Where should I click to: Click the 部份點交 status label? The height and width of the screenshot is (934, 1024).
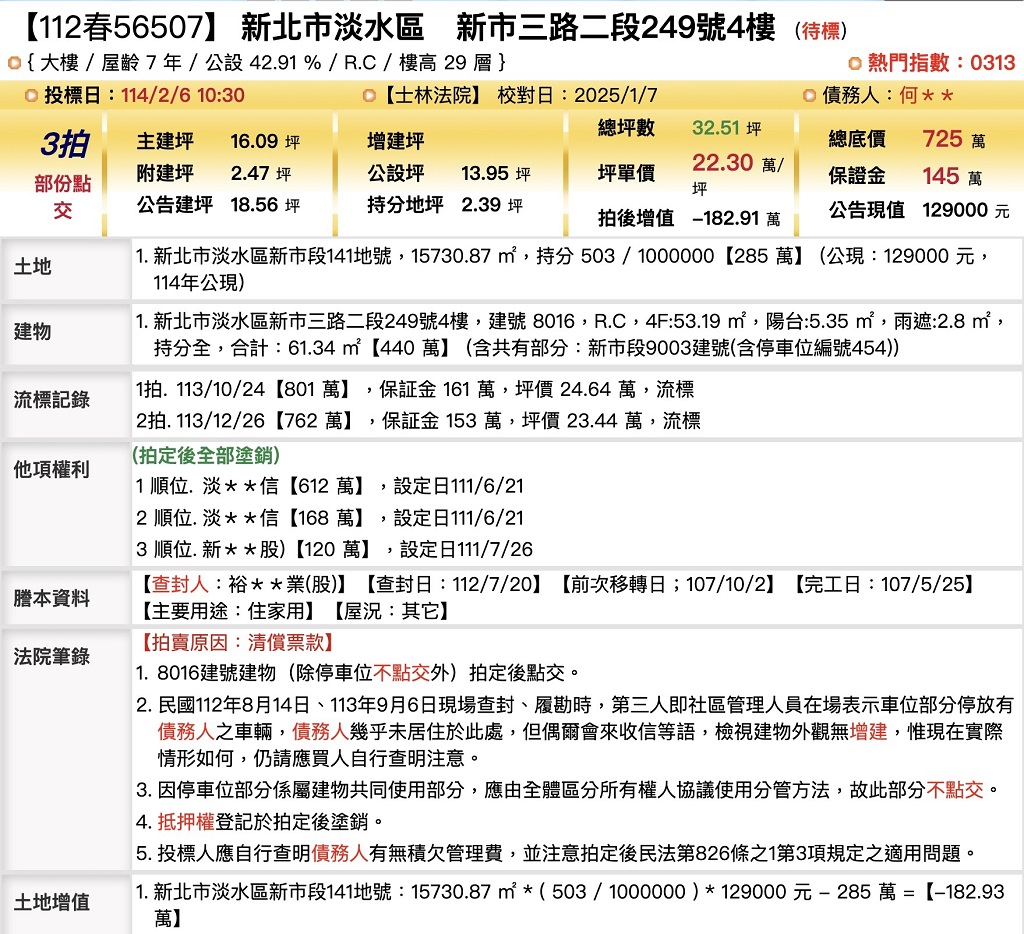63,197
